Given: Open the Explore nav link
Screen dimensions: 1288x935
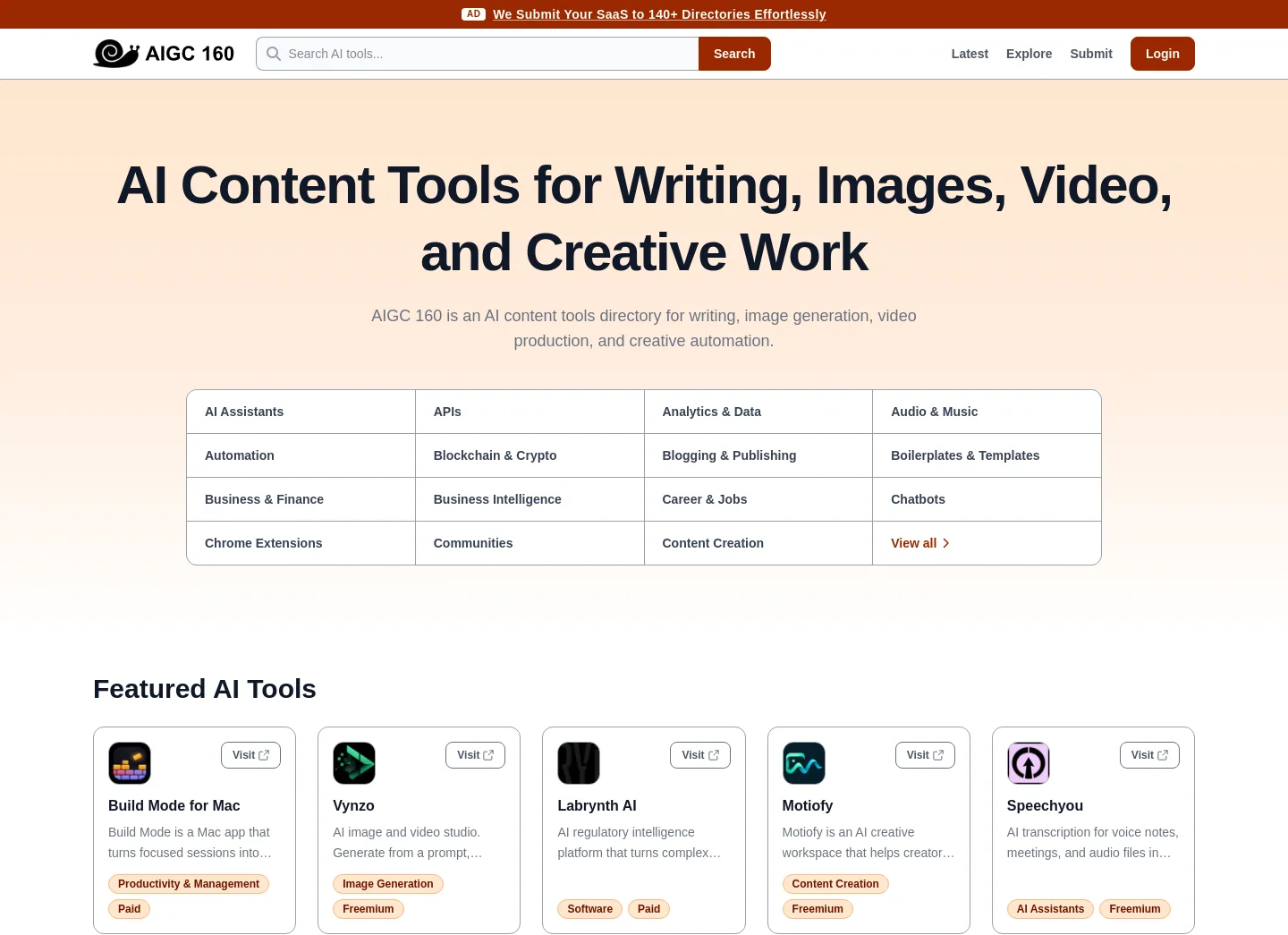Looking at the screenshot, I should 1029,54.
